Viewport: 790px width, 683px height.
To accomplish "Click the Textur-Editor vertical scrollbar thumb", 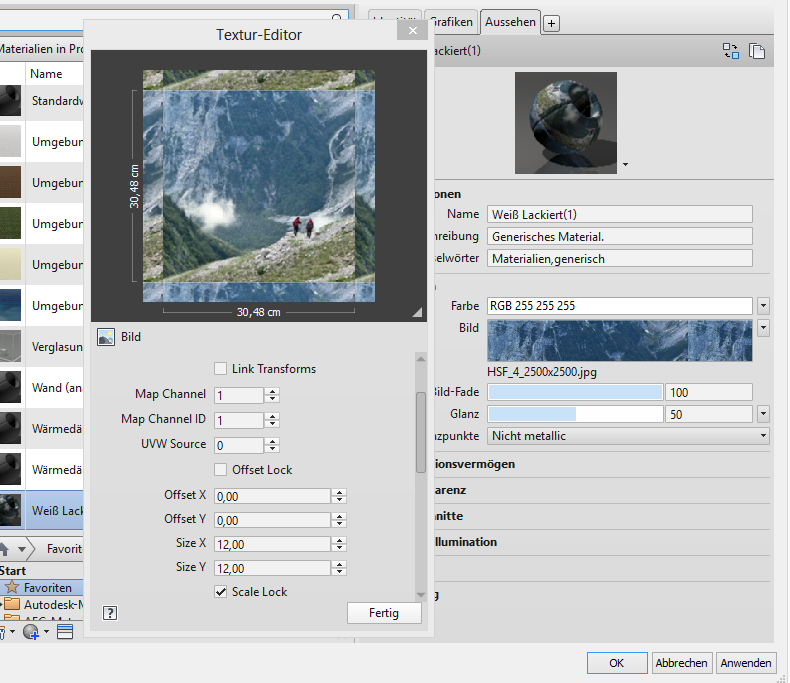I will coord(421,432).
